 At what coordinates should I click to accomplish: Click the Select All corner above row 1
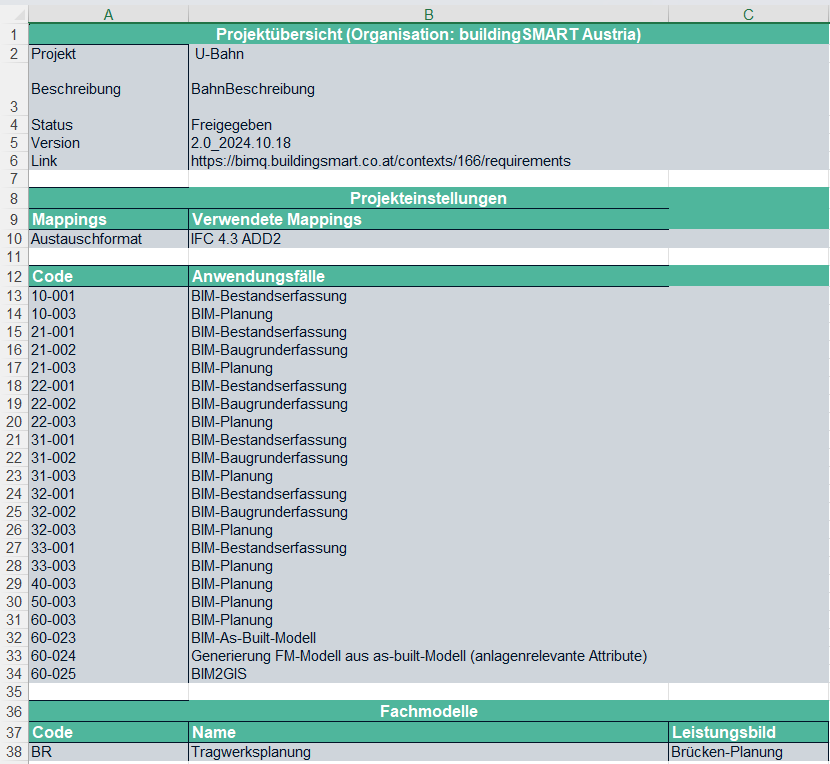coord(14,12)
